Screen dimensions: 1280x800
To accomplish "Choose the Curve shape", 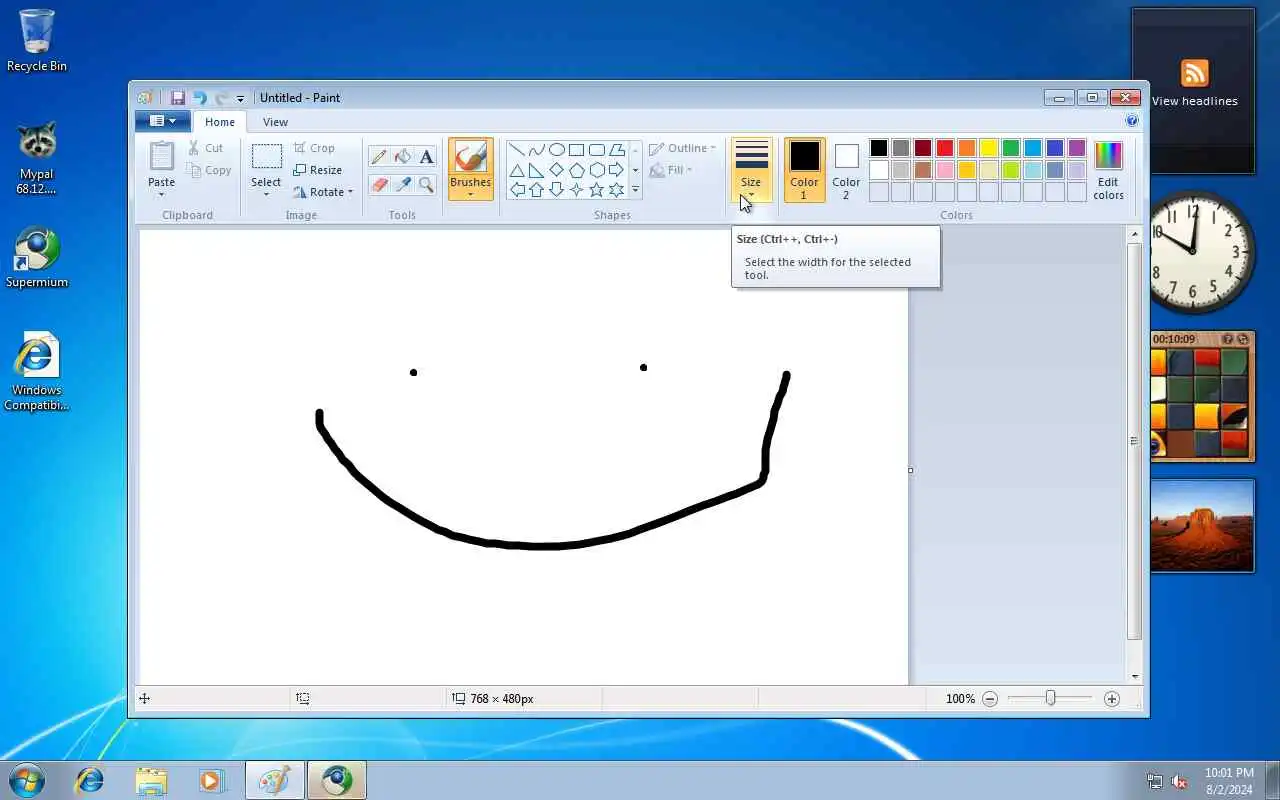I will pos(537,150).
